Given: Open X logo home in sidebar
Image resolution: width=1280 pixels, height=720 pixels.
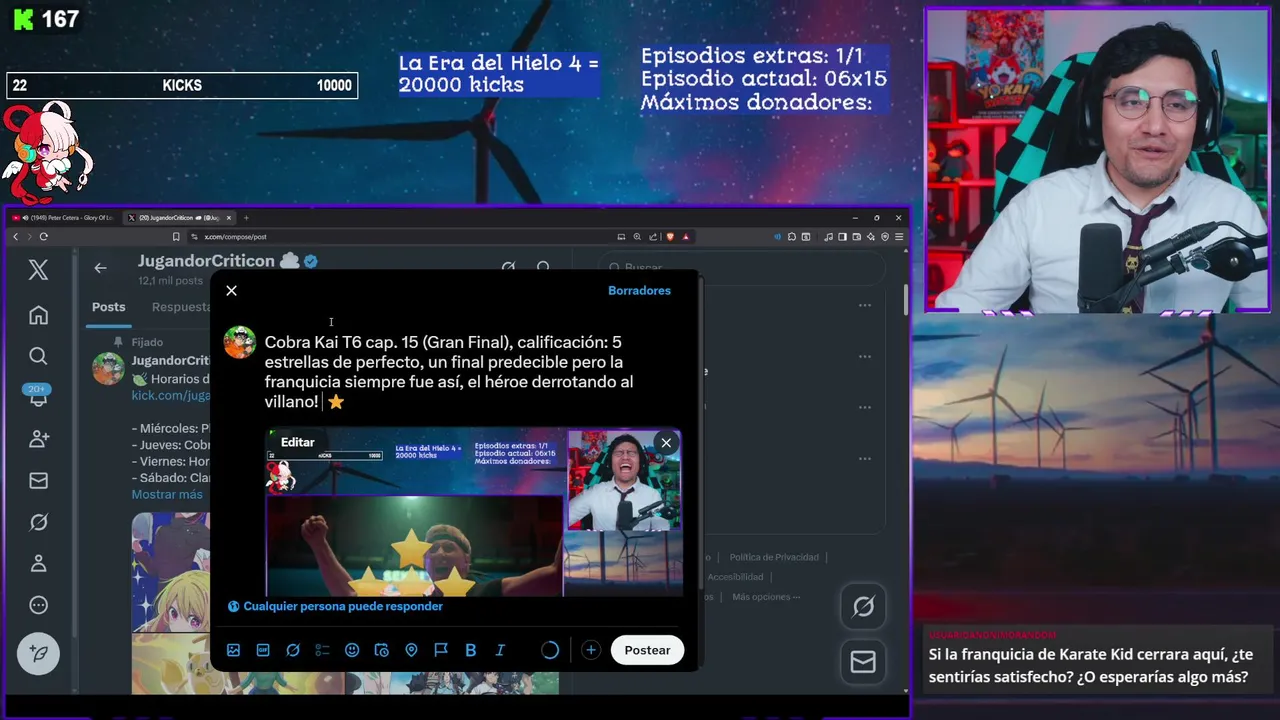Looking at the screenshot, I should pos(38,269).
